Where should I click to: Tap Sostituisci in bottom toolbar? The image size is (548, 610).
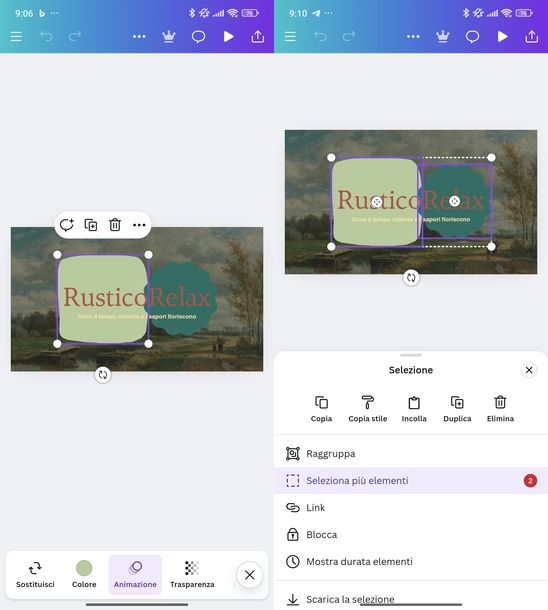(35, 574)
